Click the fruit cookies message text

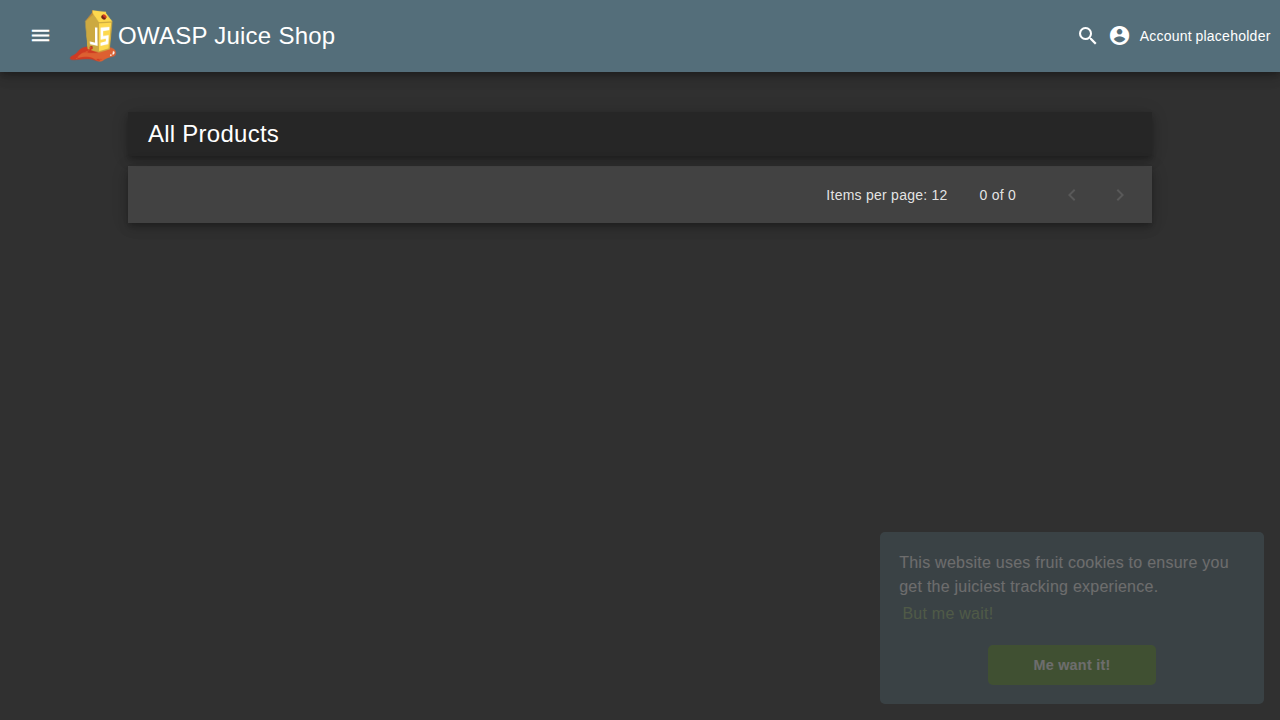point(1063,562)
